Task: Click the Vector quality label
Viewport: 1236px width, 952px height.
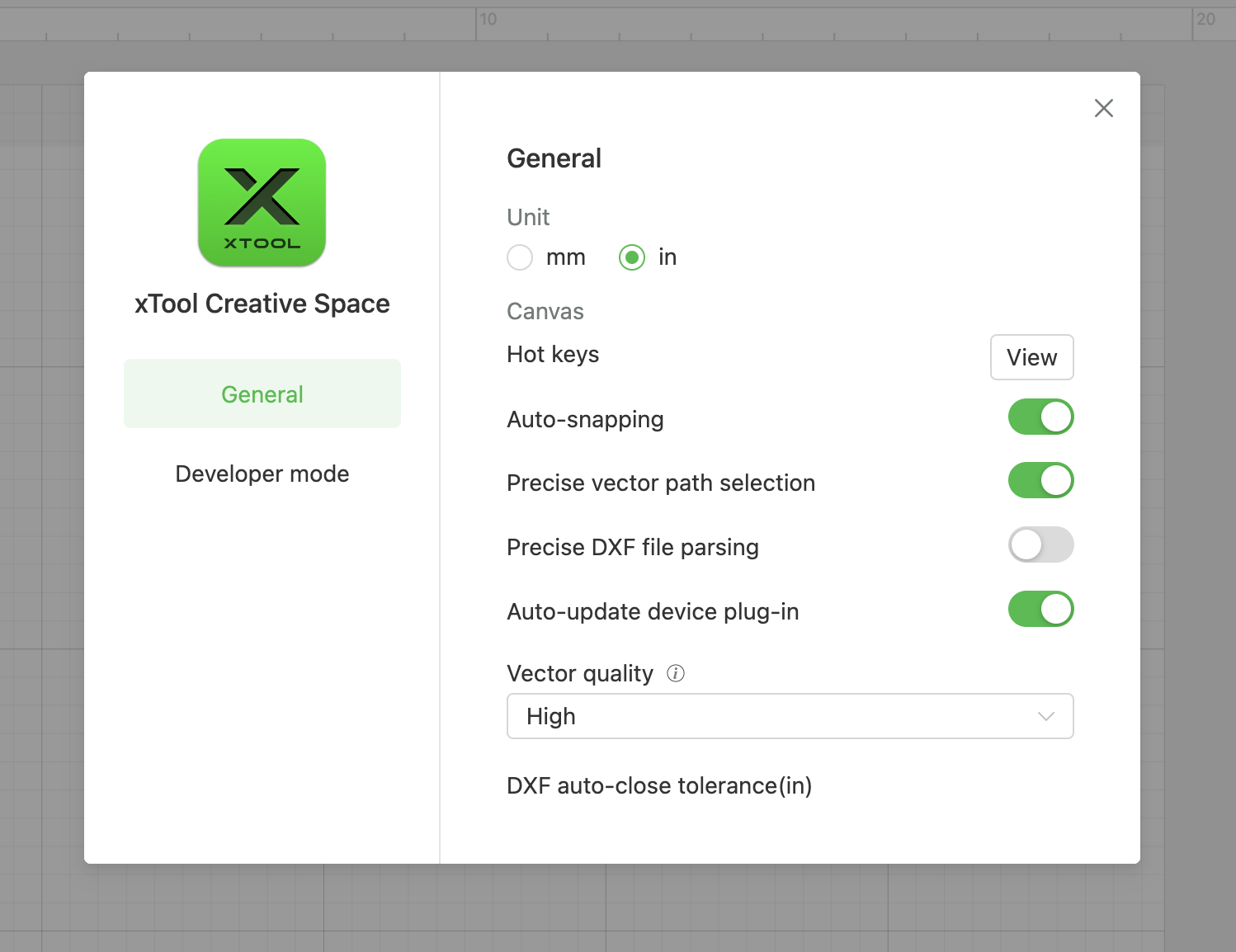Action: [x=580, y=673]
